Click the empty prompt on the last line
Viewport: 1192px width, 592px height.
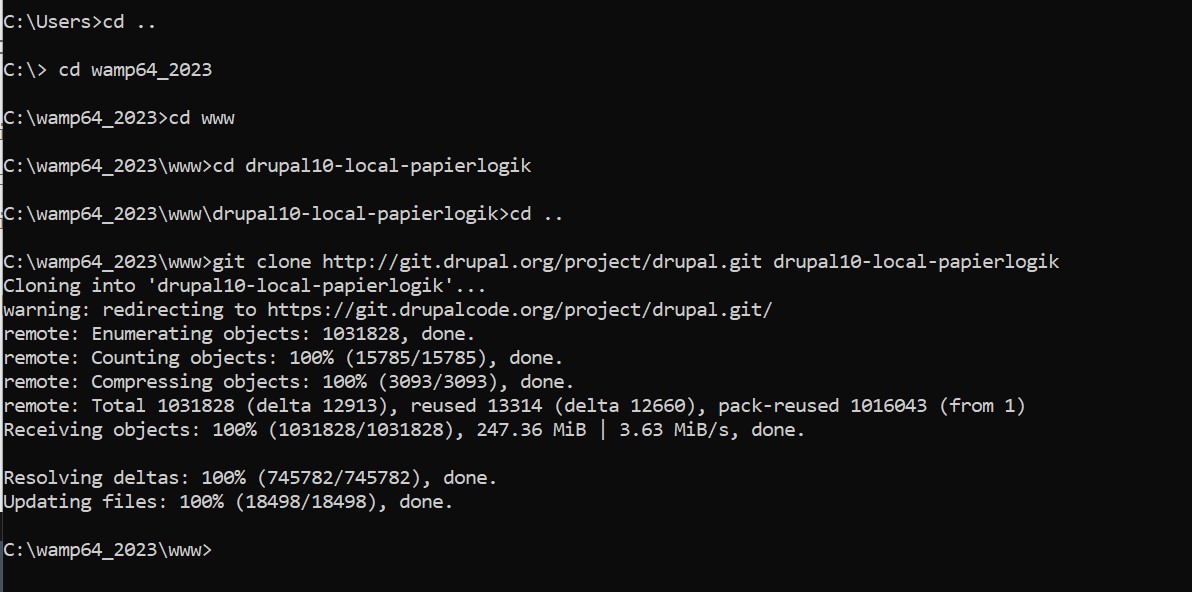[220, 550]
